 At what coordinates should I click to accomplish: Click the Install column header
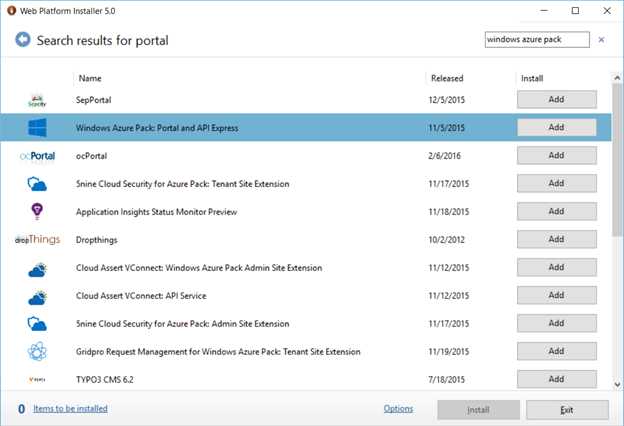tap(532, 78)
